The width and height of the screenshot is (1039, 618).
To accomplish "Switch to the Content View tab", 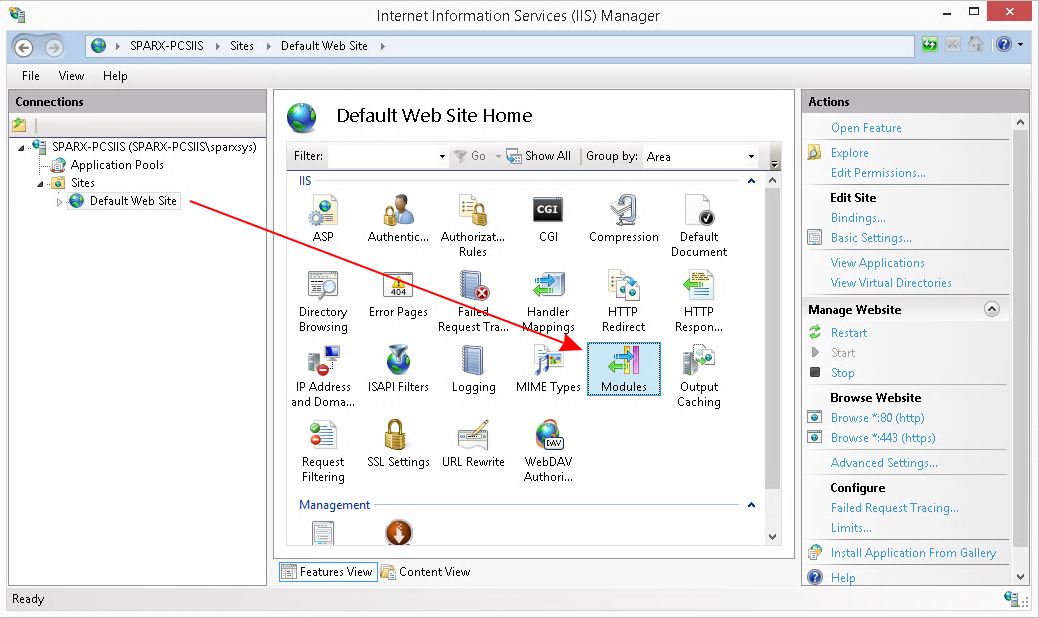I will [426, 572].
